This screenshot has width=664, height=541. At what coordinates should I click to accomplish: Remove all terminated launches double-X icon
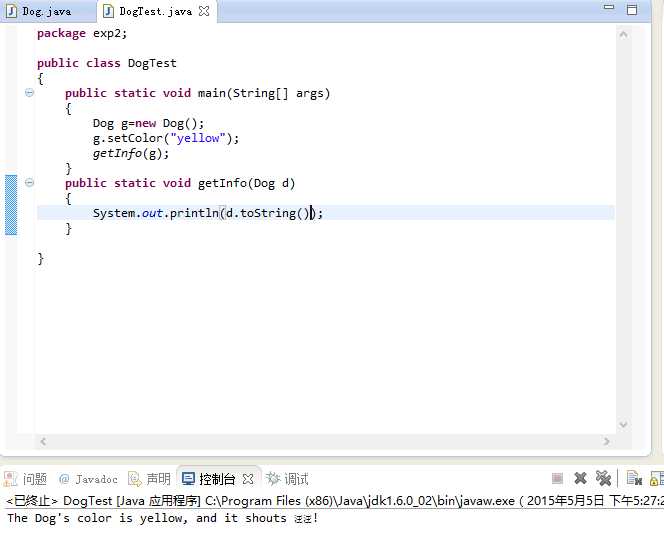coord(603,479)
